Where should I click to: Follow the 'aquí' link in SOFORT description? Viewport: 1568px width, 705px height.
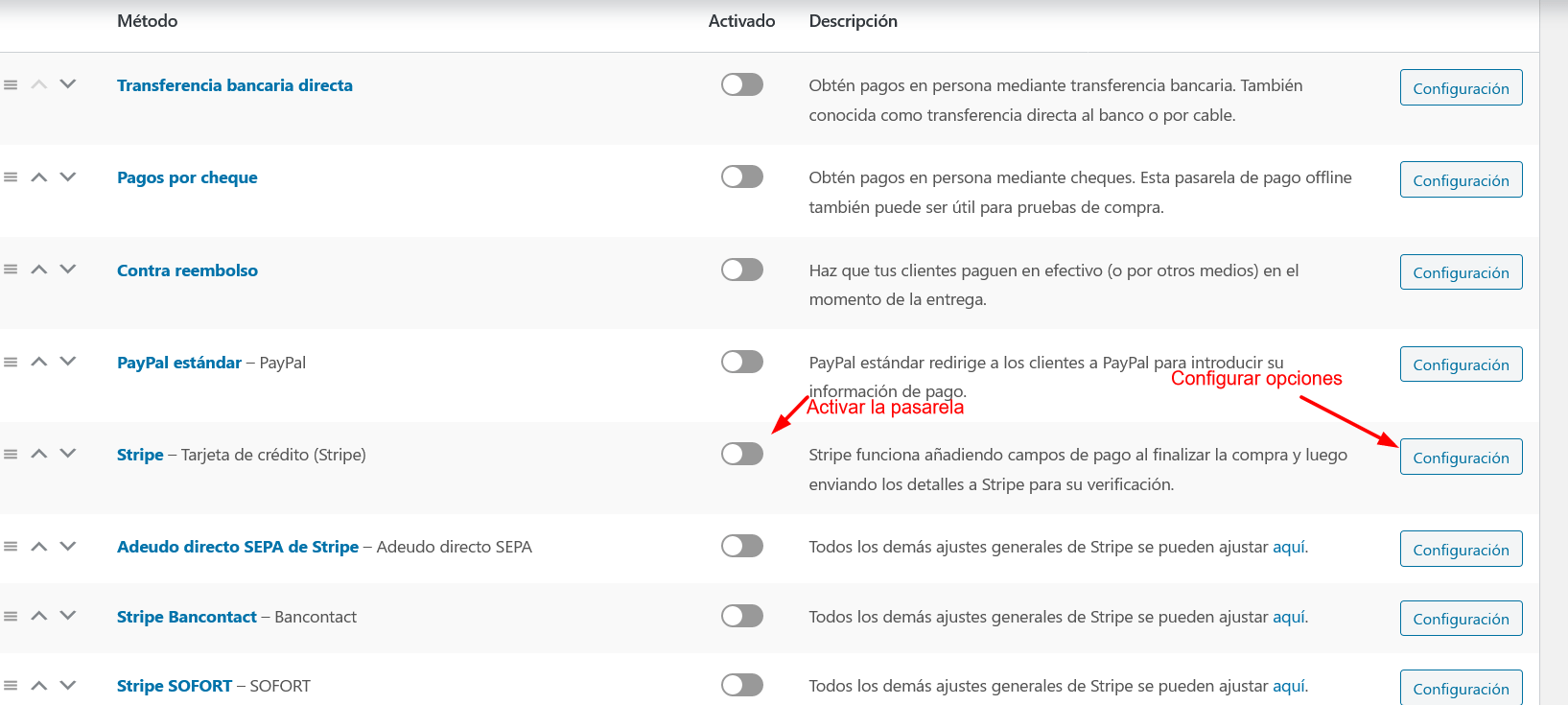1288,686
